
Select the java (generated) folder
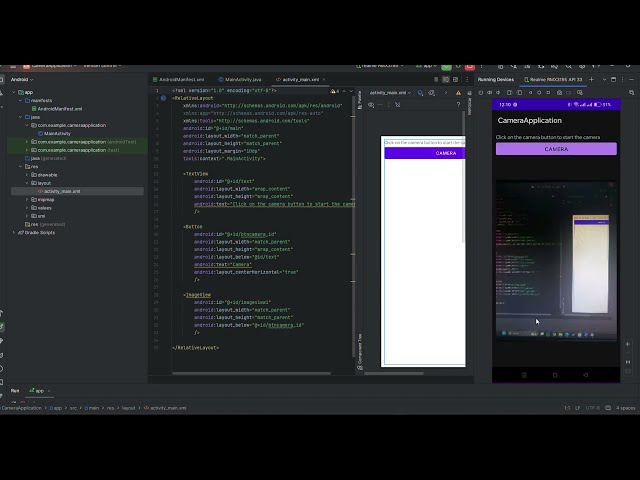click(x=45, y=158)
